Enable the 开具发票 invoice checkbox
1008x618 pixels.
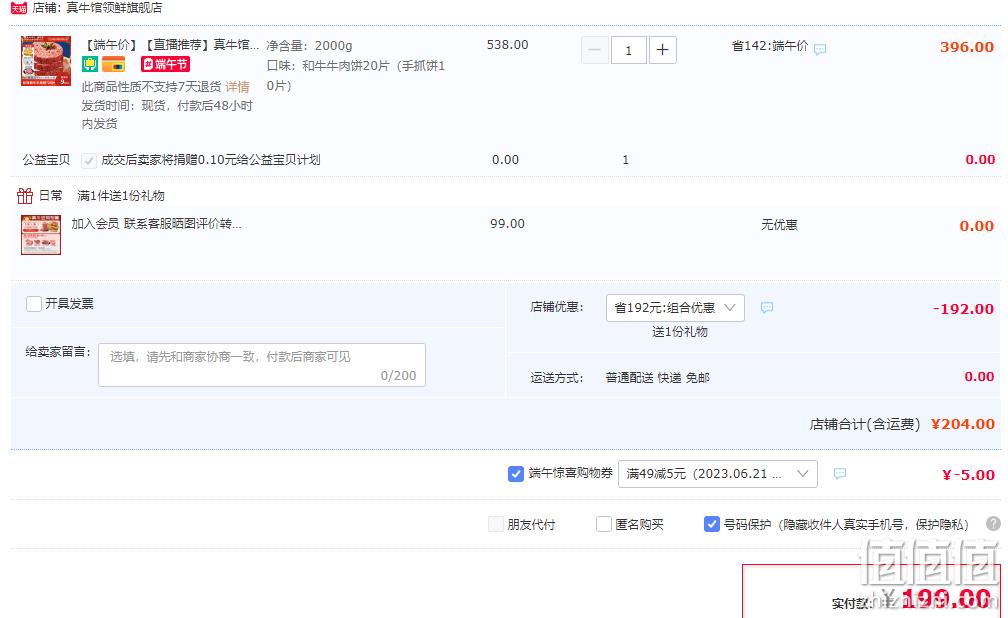(x=33, y=304)
